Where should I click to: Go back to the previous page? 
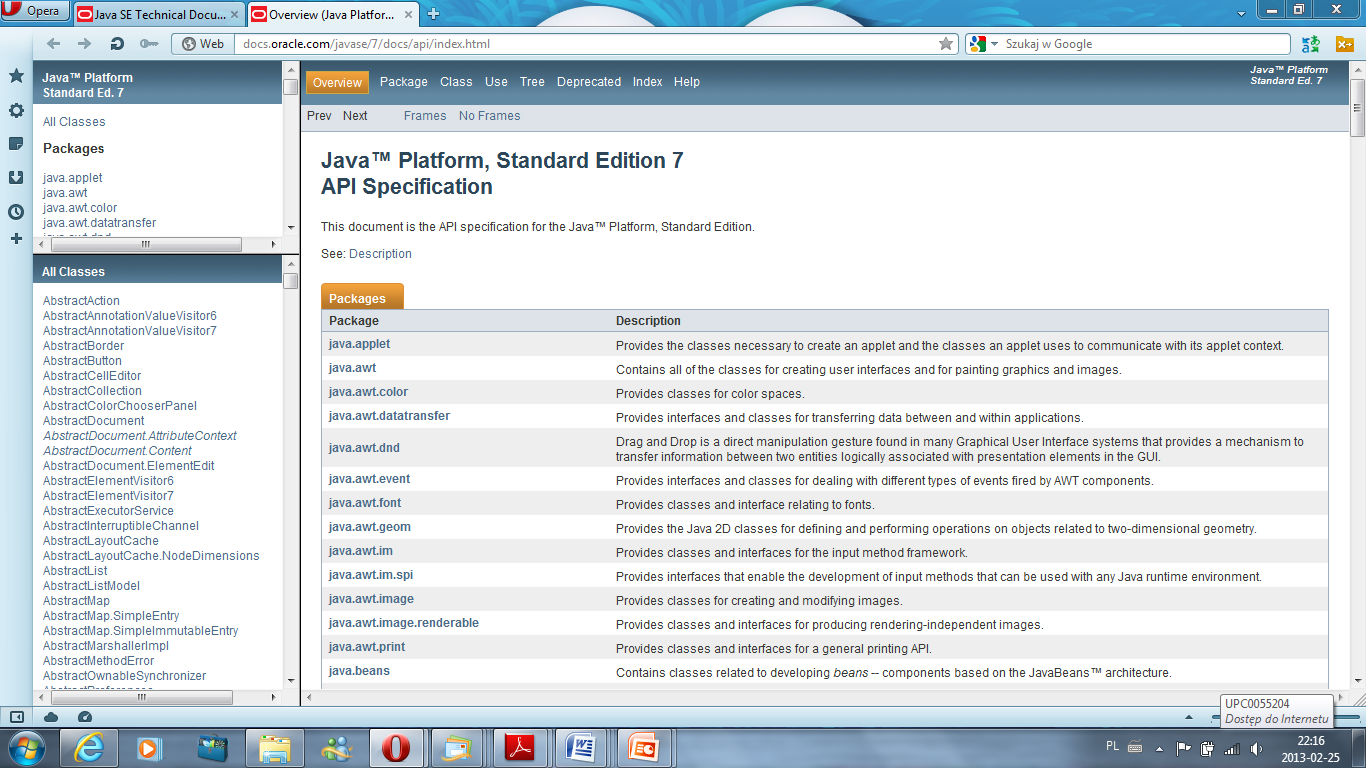[54, 44]
